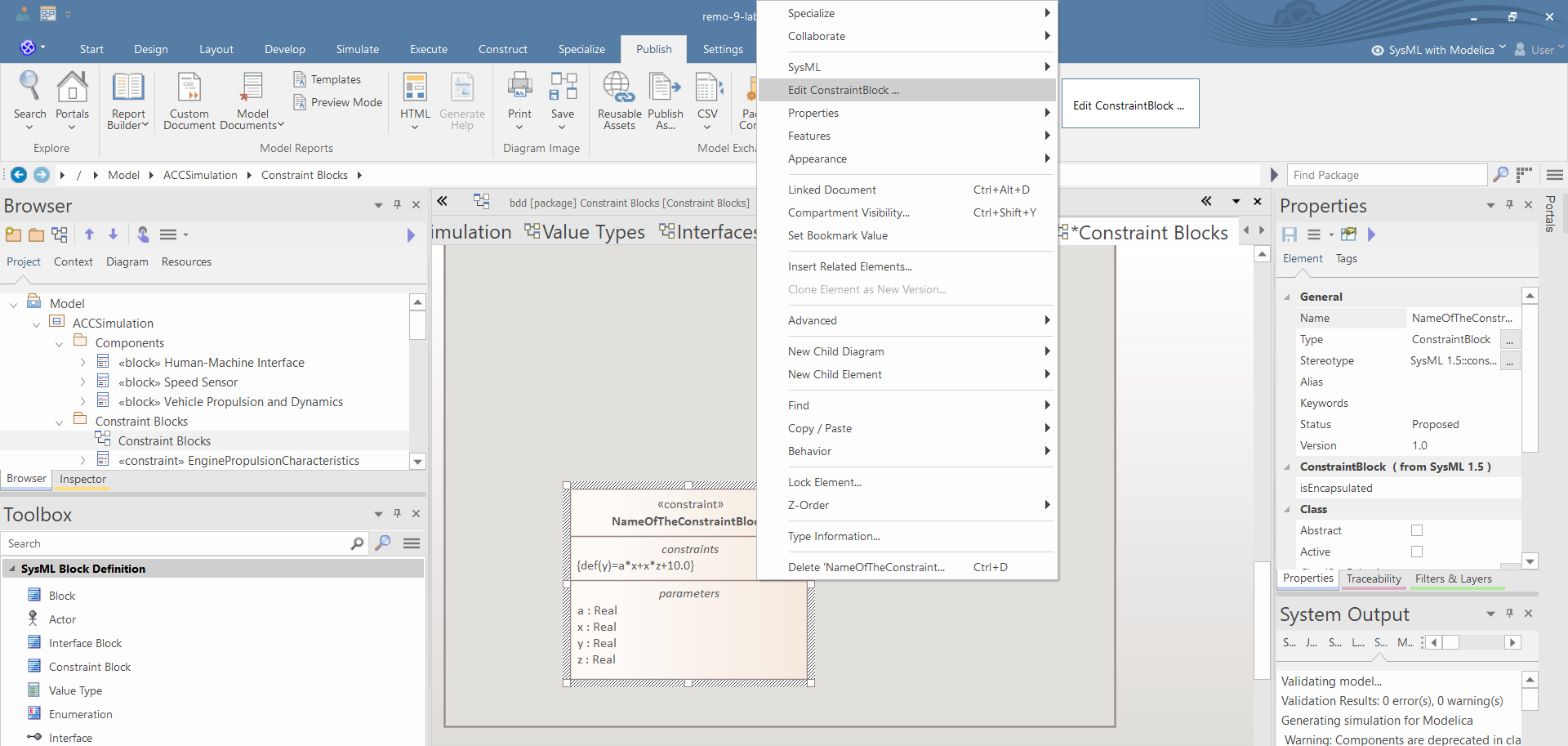Launch Report Builder
This screenshot has width=1568, height=746.
[128, 100]
